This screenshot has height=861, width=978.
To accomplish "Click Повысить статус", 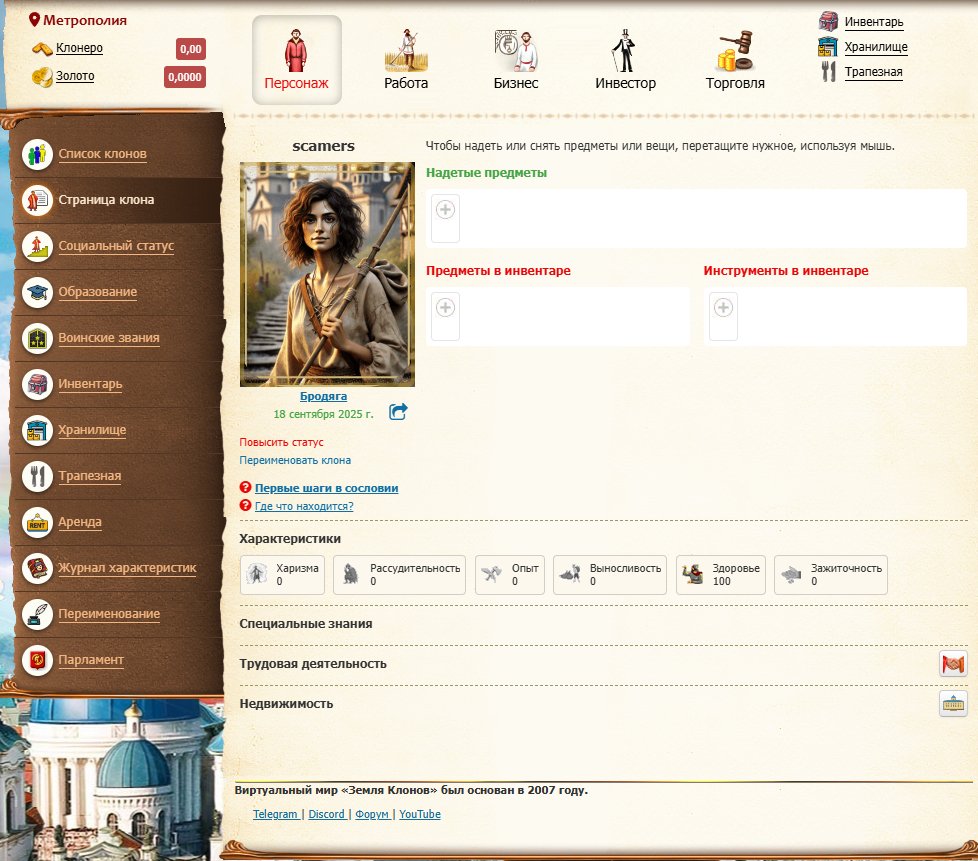I will pos(281,442).
